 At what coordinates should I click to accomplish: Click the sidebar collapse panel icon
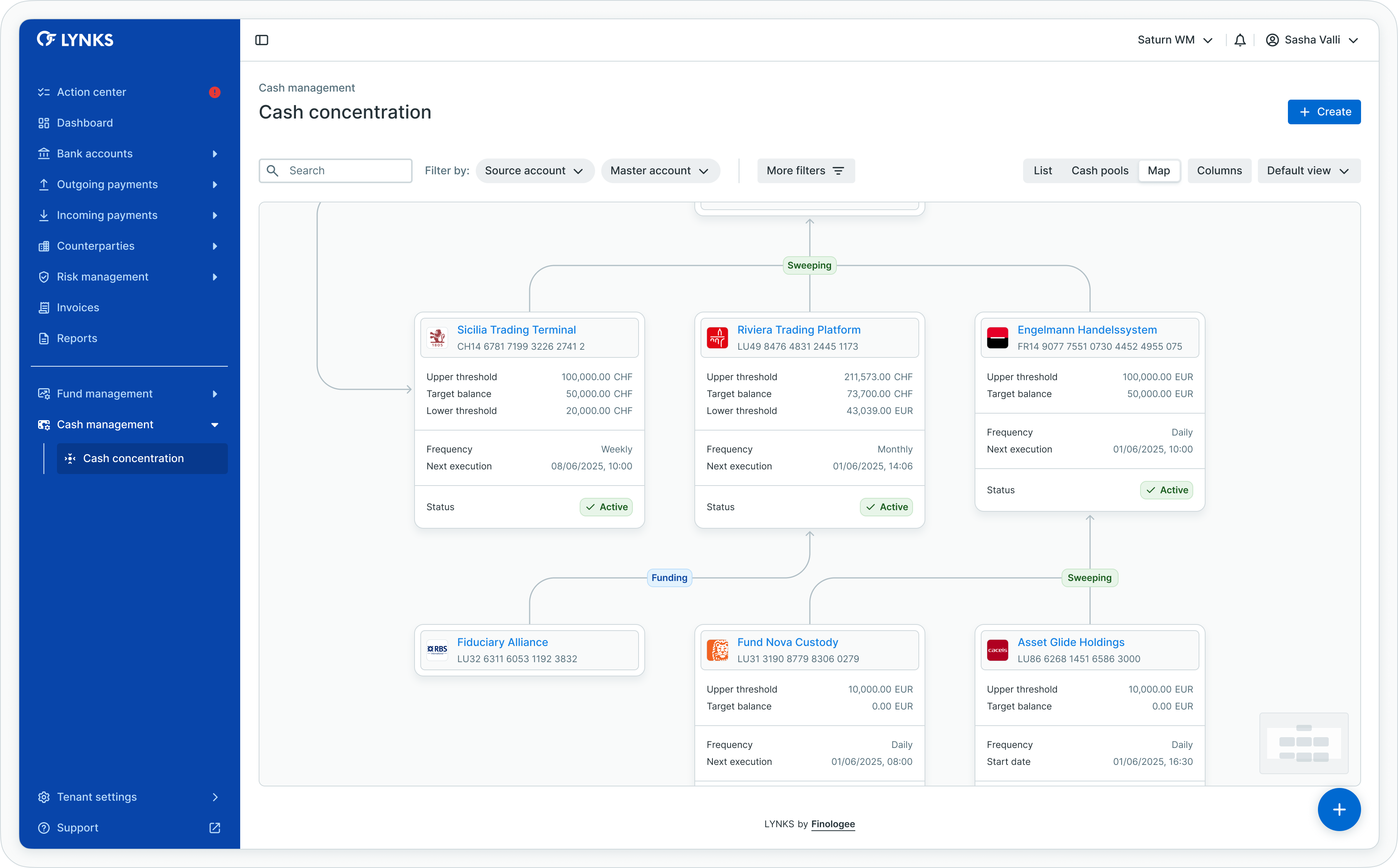pyautogui.click(x=262, y=40)
